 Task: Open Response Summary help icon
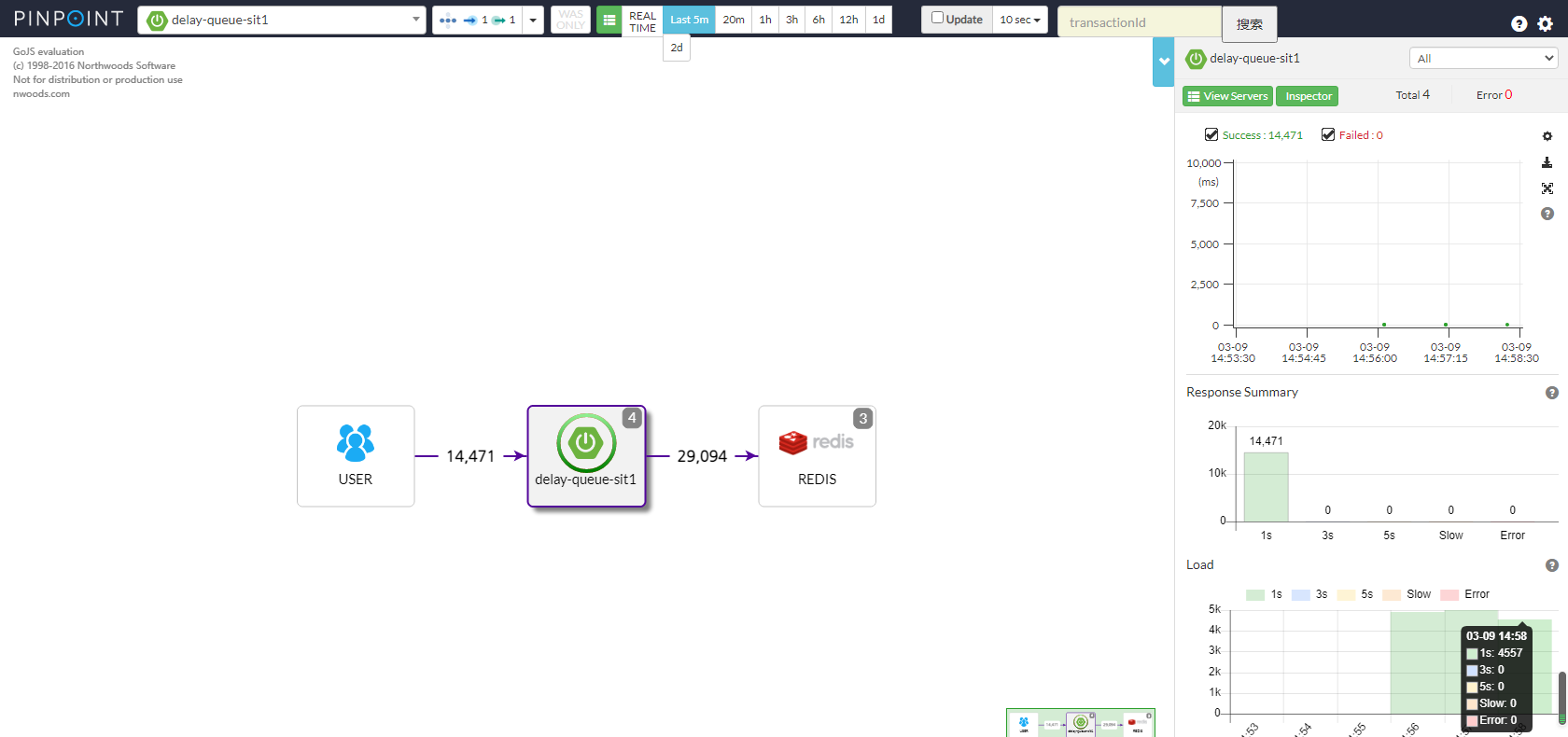pos(1552,393)
